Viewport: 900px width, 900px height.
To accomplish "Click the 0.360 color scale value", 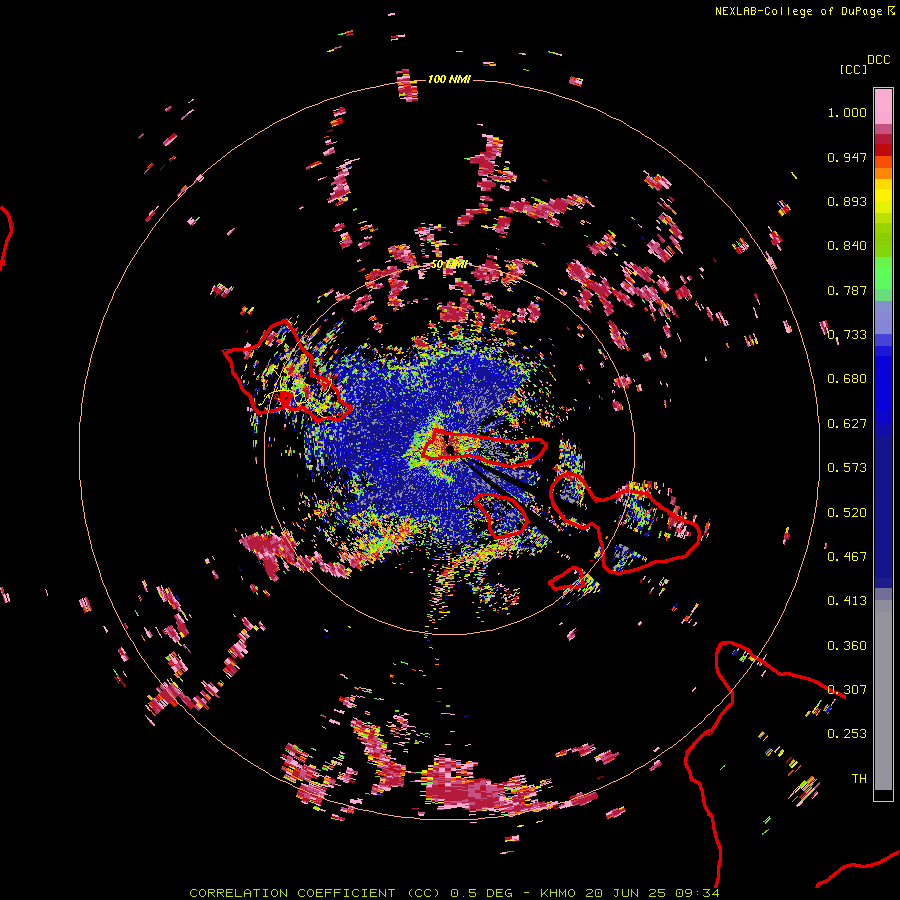I will (847, 646).
